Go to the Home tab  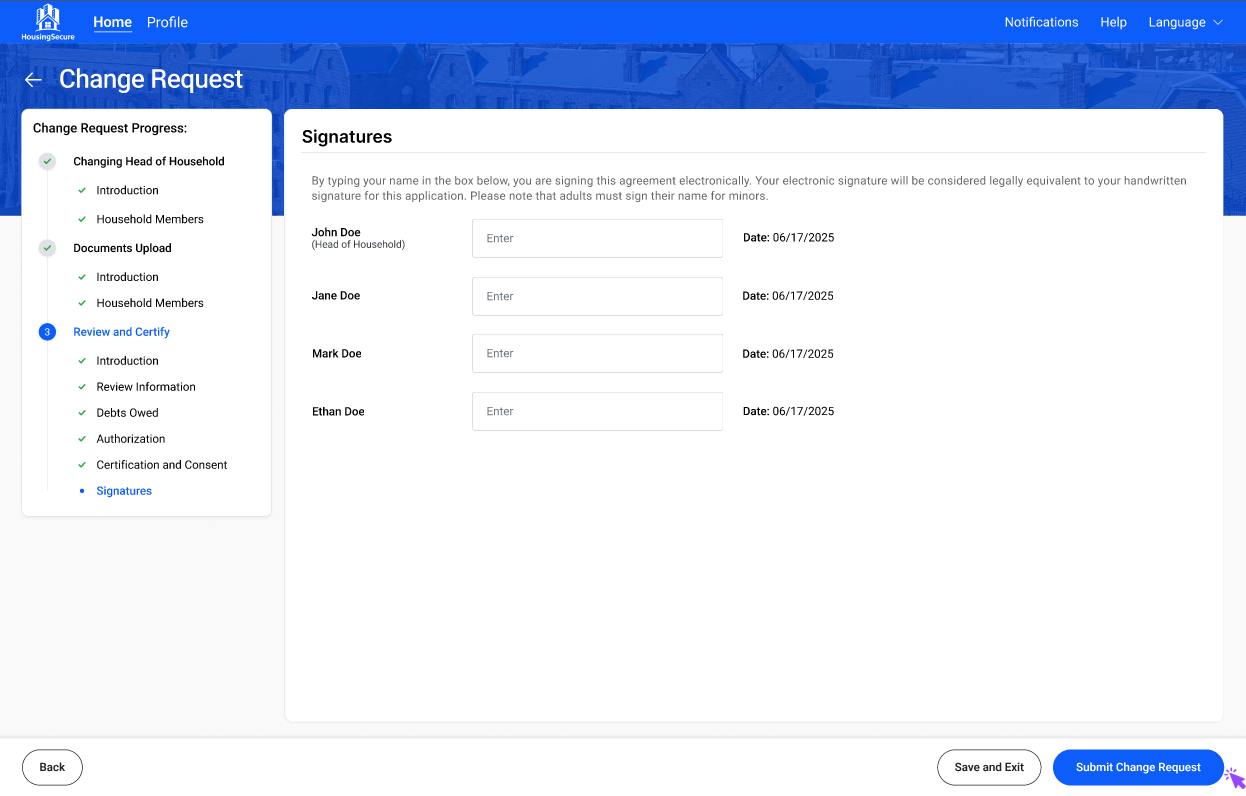coord(112,22)
